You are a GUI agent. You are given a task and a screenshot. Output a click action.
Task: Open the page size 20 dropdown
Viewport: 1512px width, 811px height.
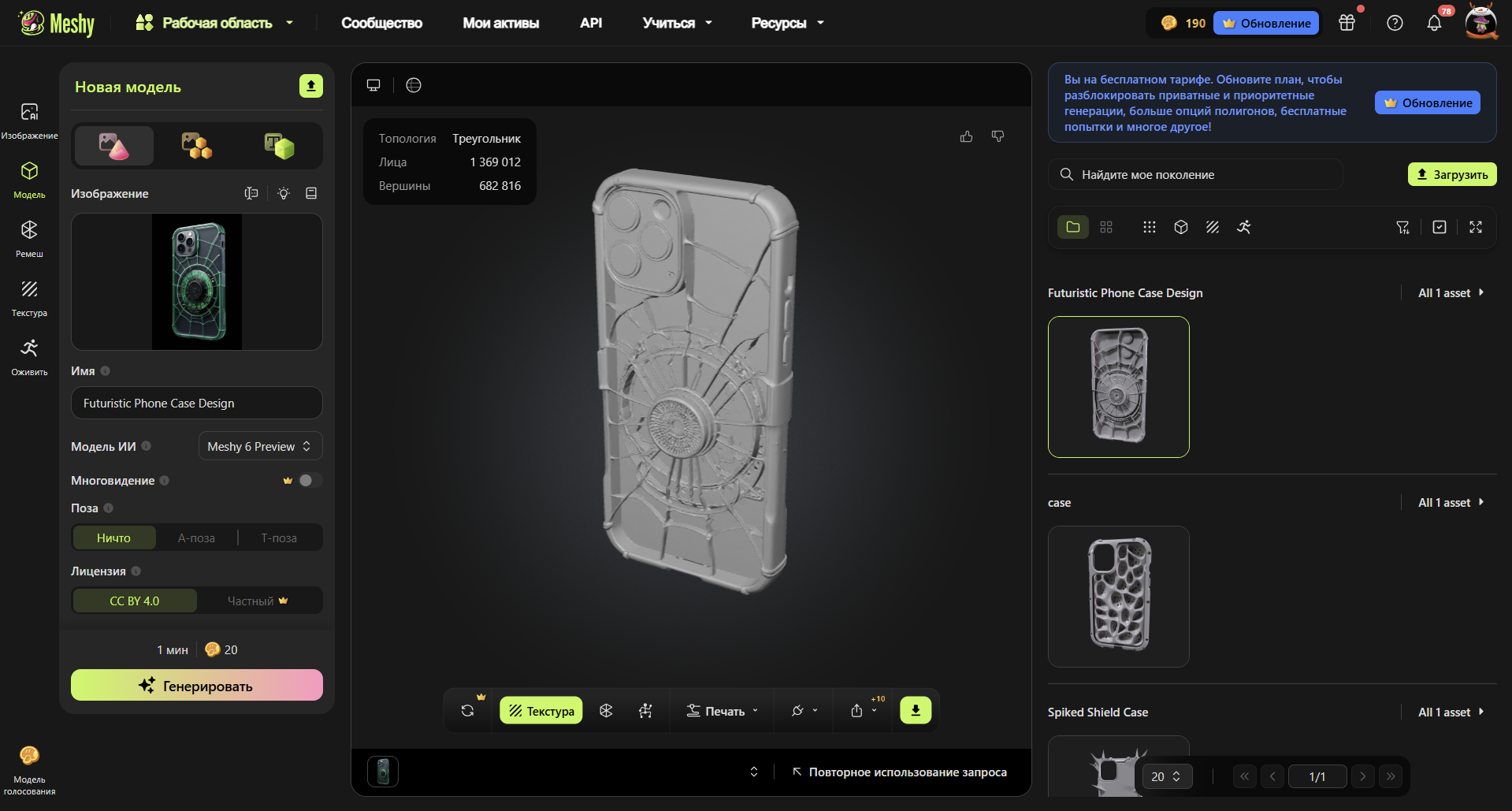(x=1167, y=776)
